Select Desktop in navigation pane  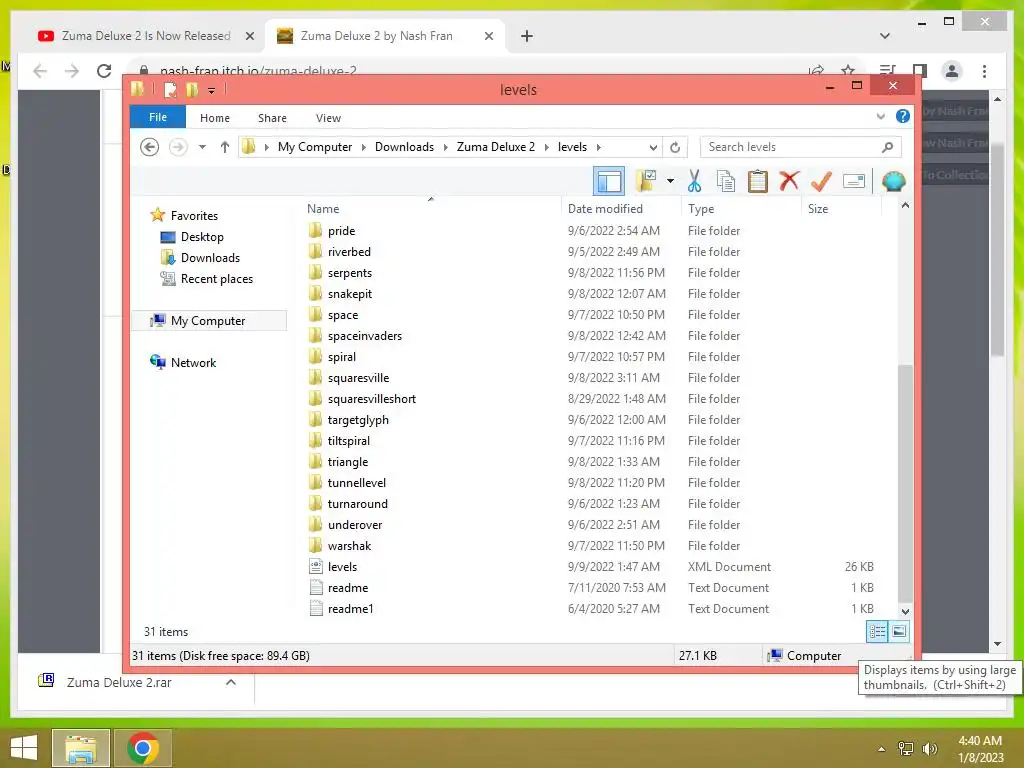(x=202, y=236)
